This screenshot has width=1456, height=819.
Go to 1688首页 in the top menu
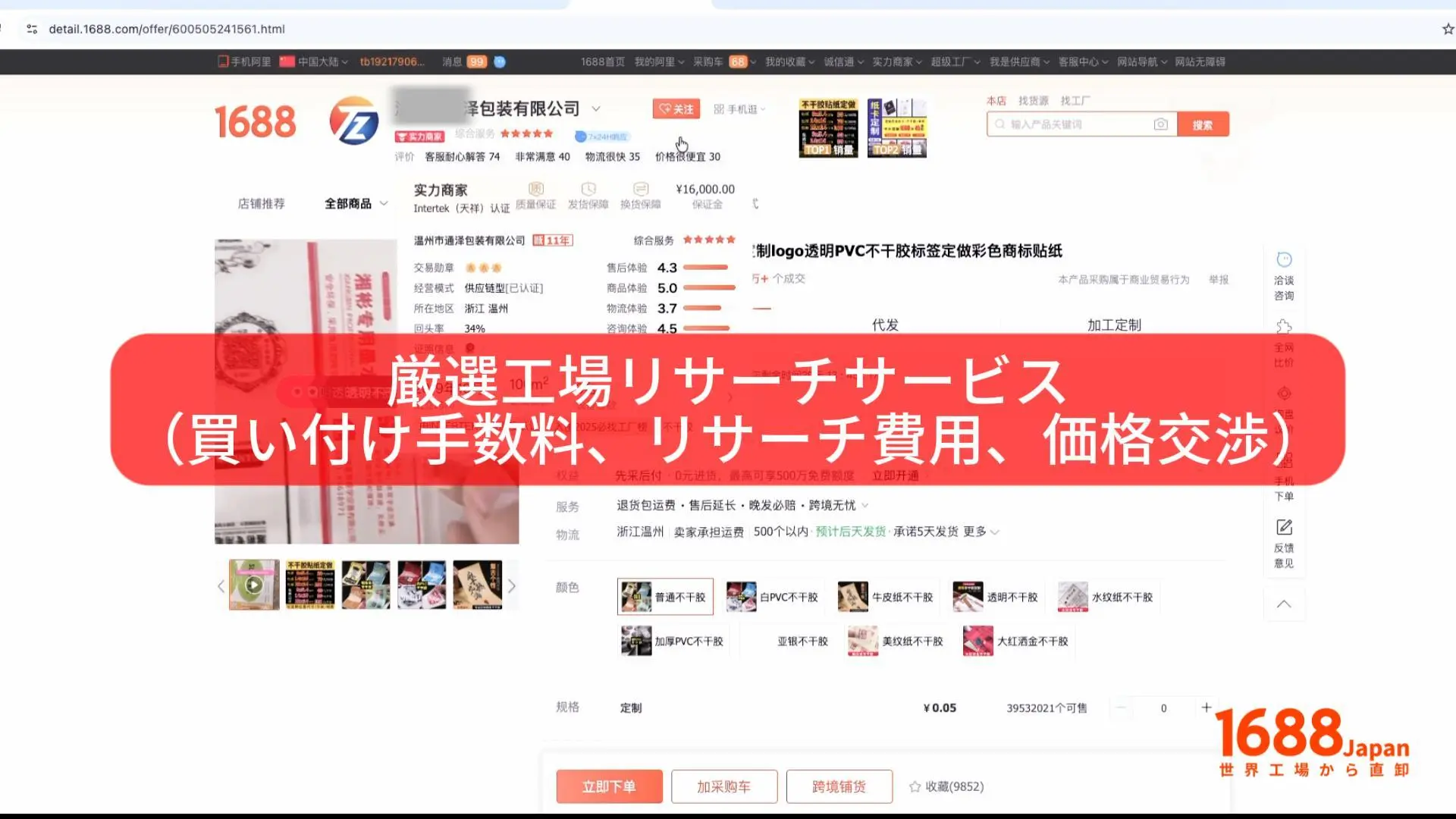point(601,61)
